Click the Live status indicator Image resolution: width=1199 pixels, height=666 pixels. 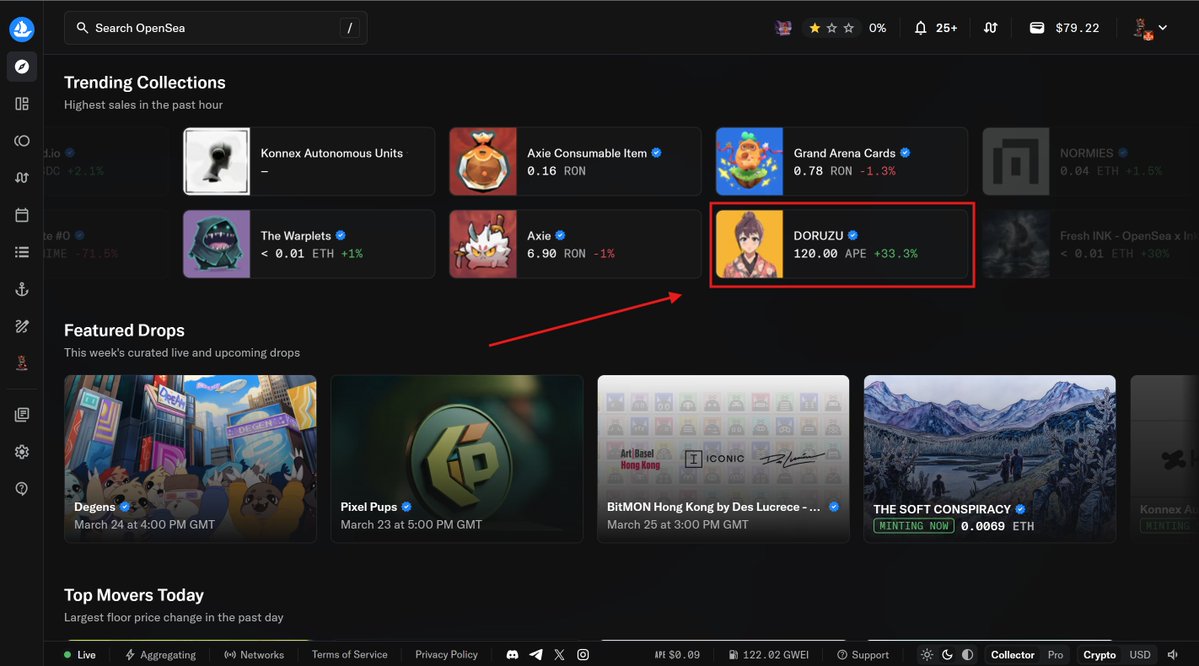pyautogui.click(x=80, y=655)
